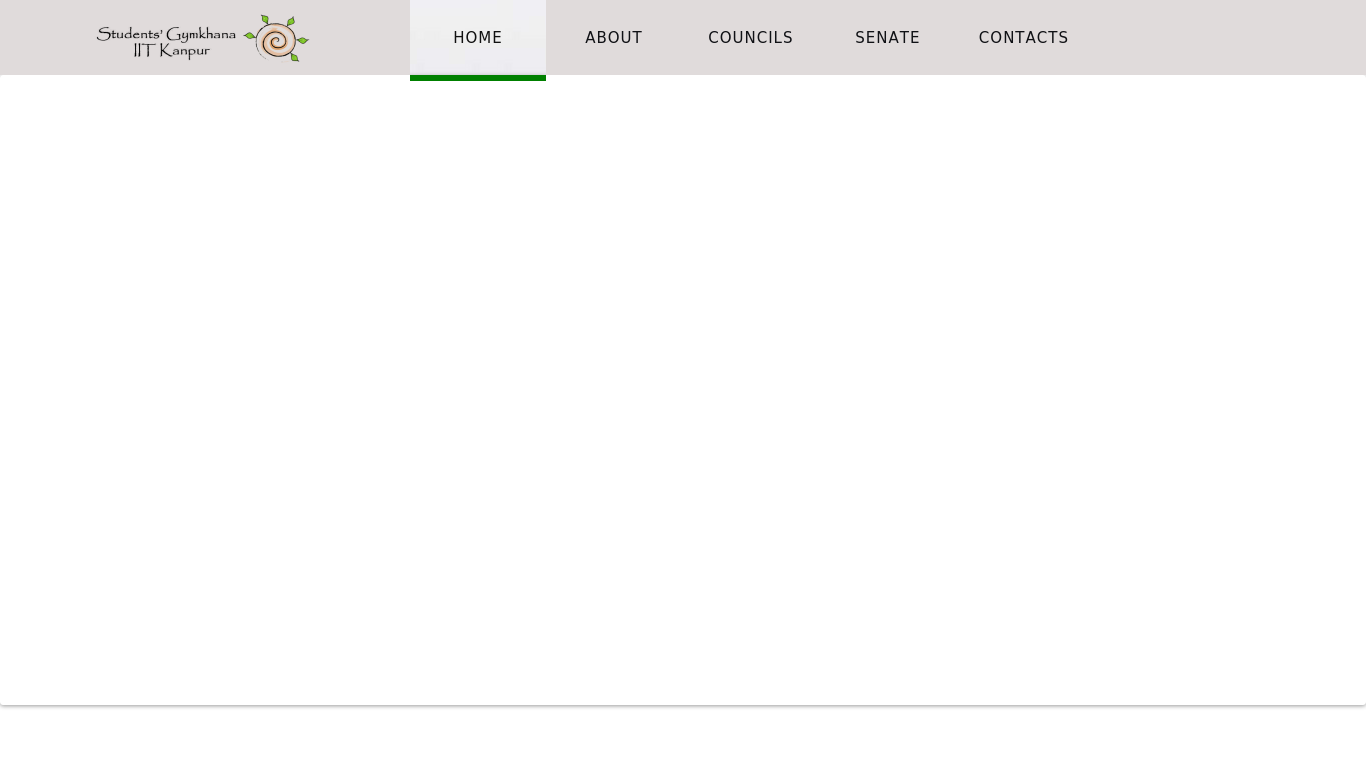Click the empty strip below the content card
The image size is (1366, 768).
683,737
